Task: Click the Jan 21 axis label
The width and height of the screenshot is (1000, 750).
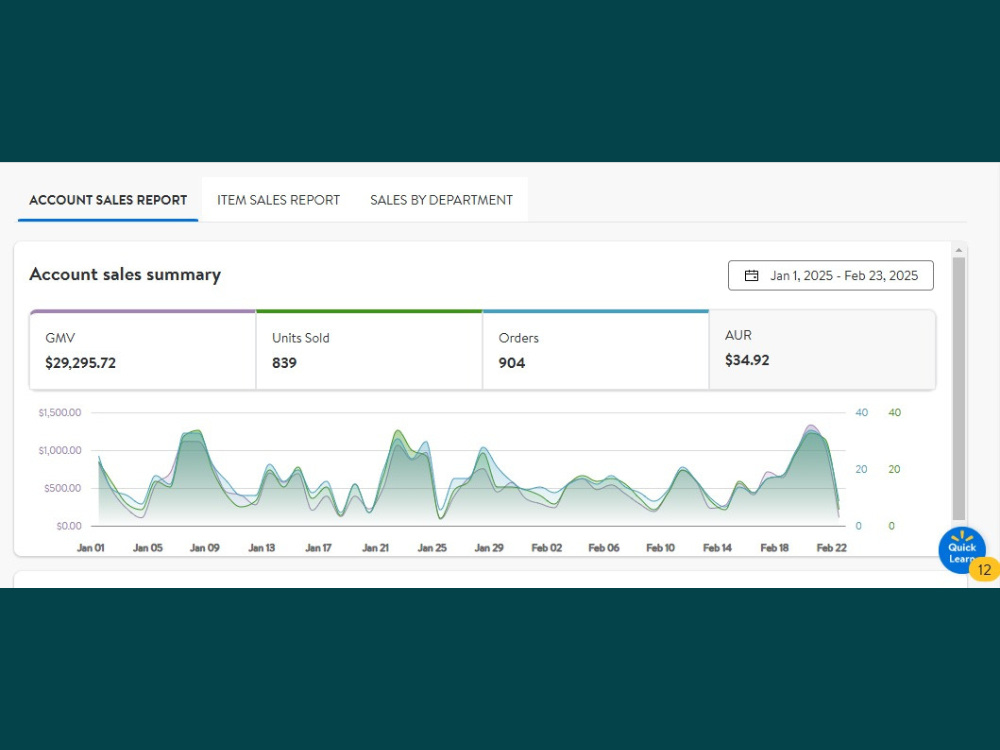Action: 375,548
